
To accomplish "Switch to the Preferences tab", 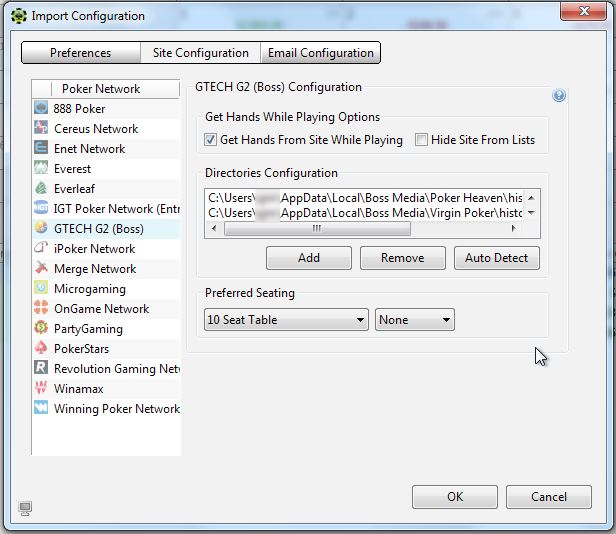I will [81, 53].
